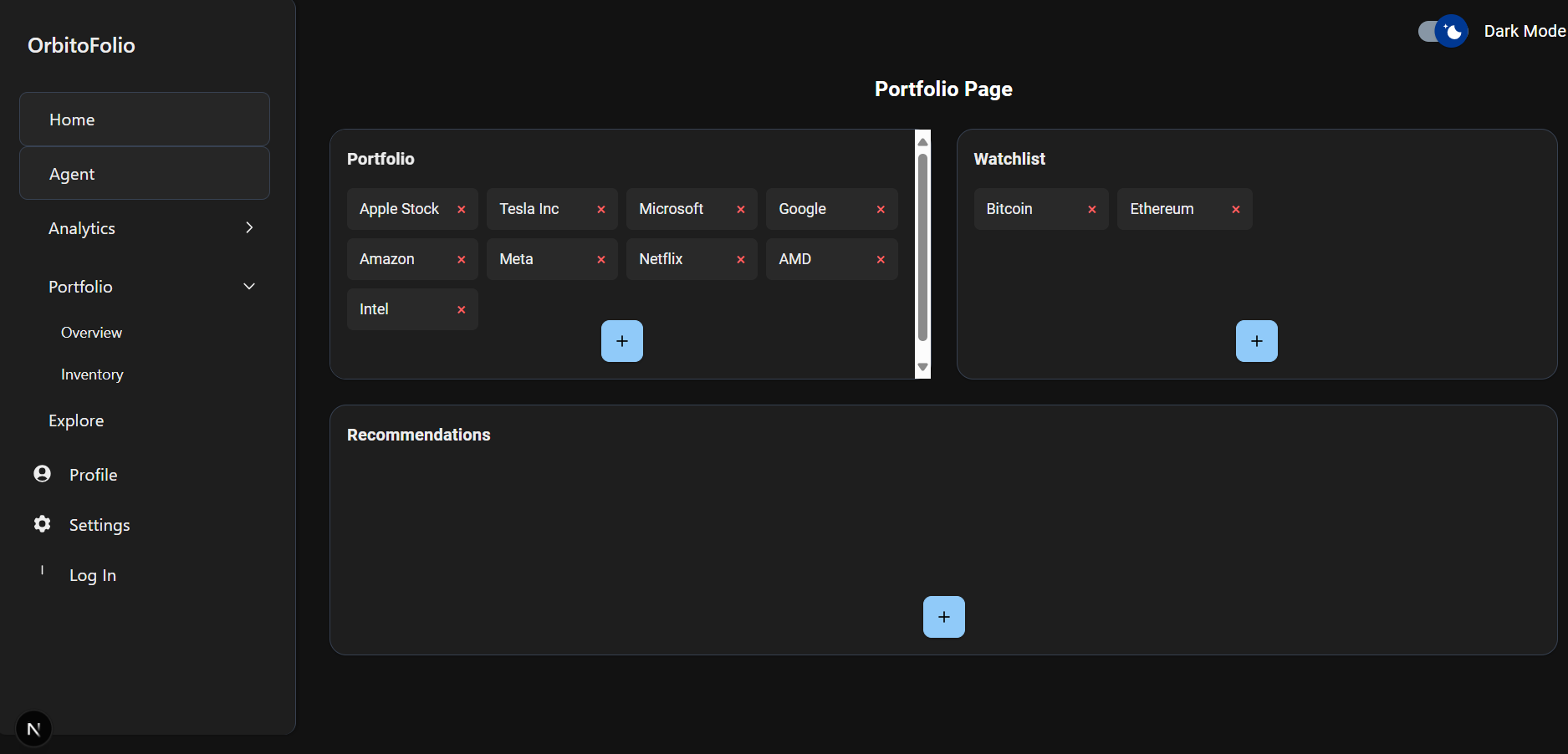
Task: Select the Intel chip label
Action: click(x=374, y=309)
